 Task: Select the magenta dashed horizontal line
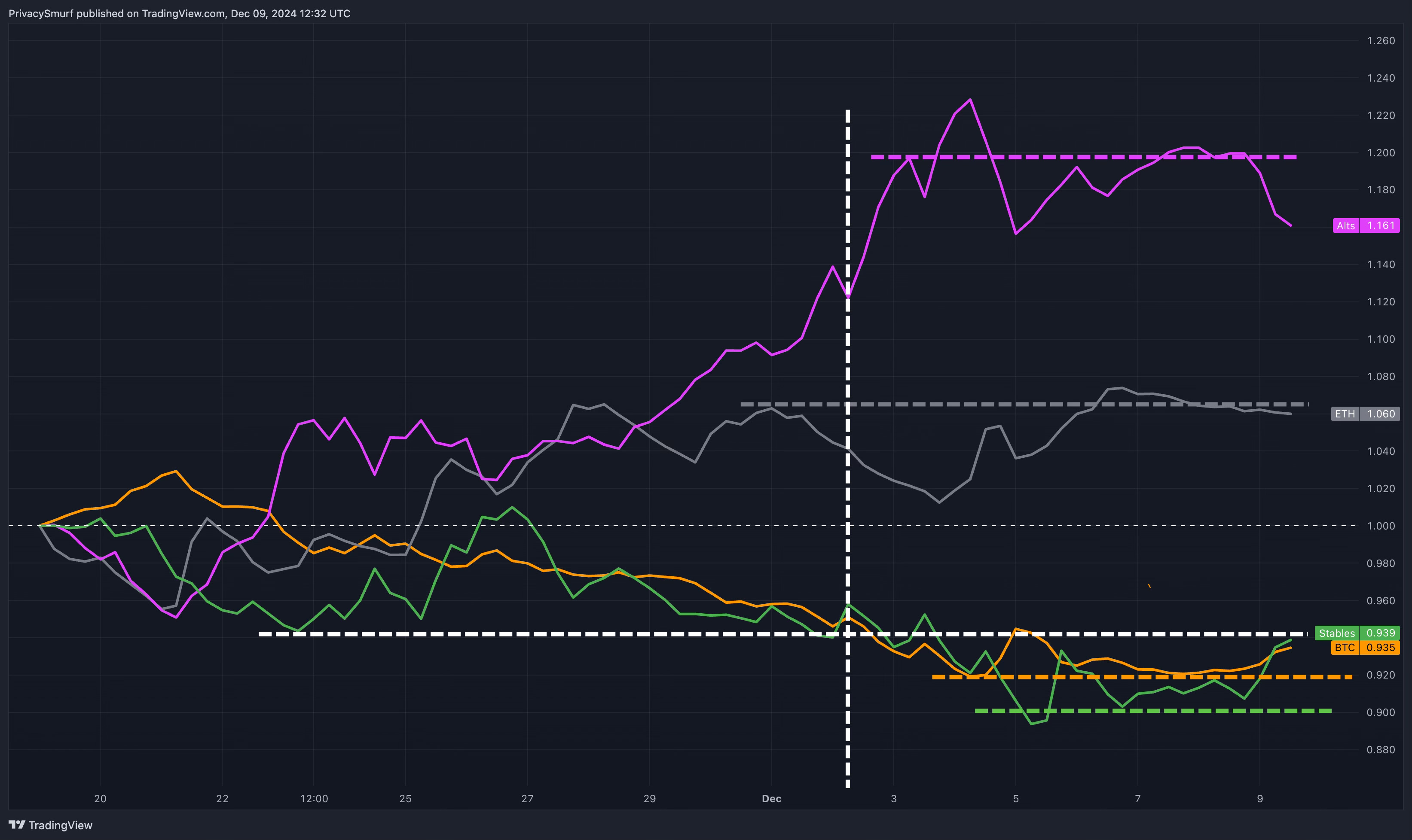pos(1084,157)
